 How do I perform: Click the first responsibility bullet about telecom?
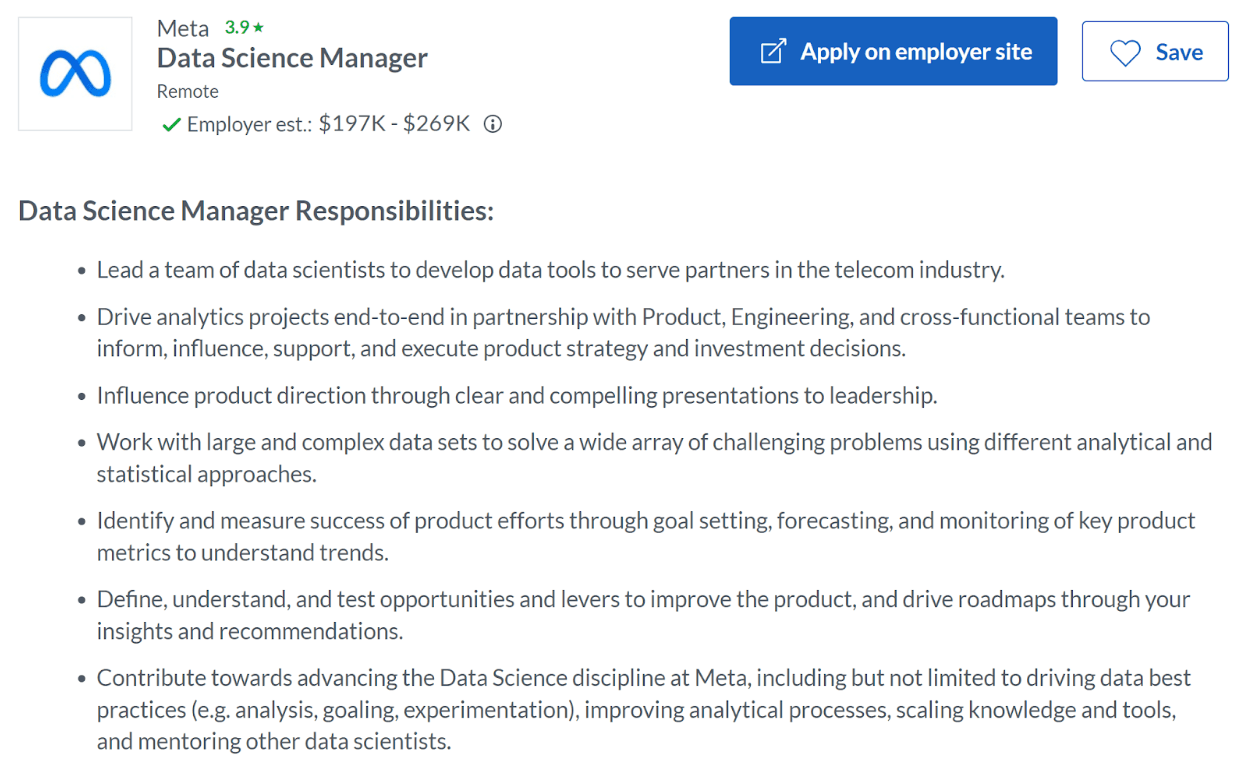click(550, 269)
